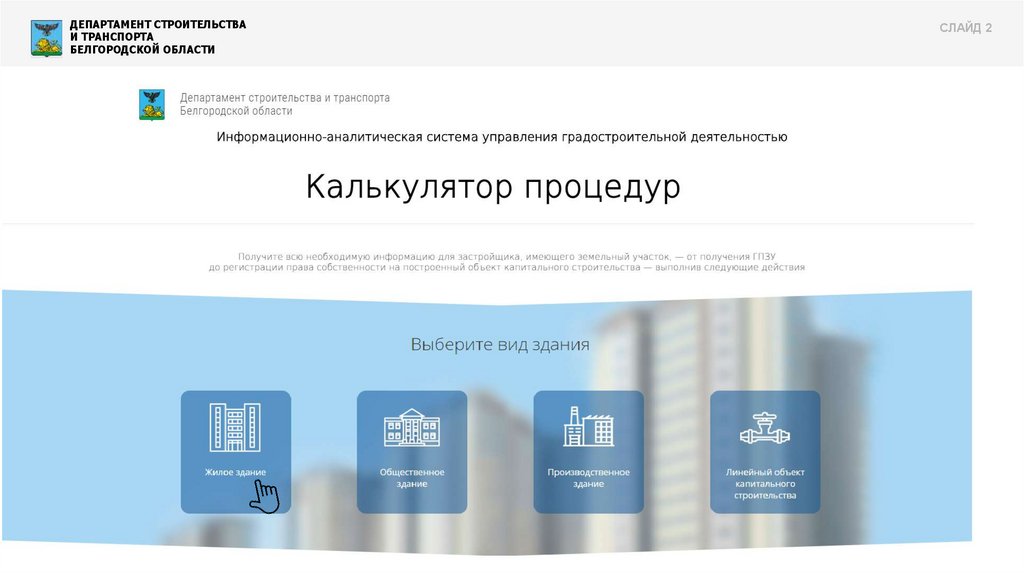This screenshot has height=574, width=1024.
Task: Choose the "Производственное здание" label
Action: click(x=588, y=477)
